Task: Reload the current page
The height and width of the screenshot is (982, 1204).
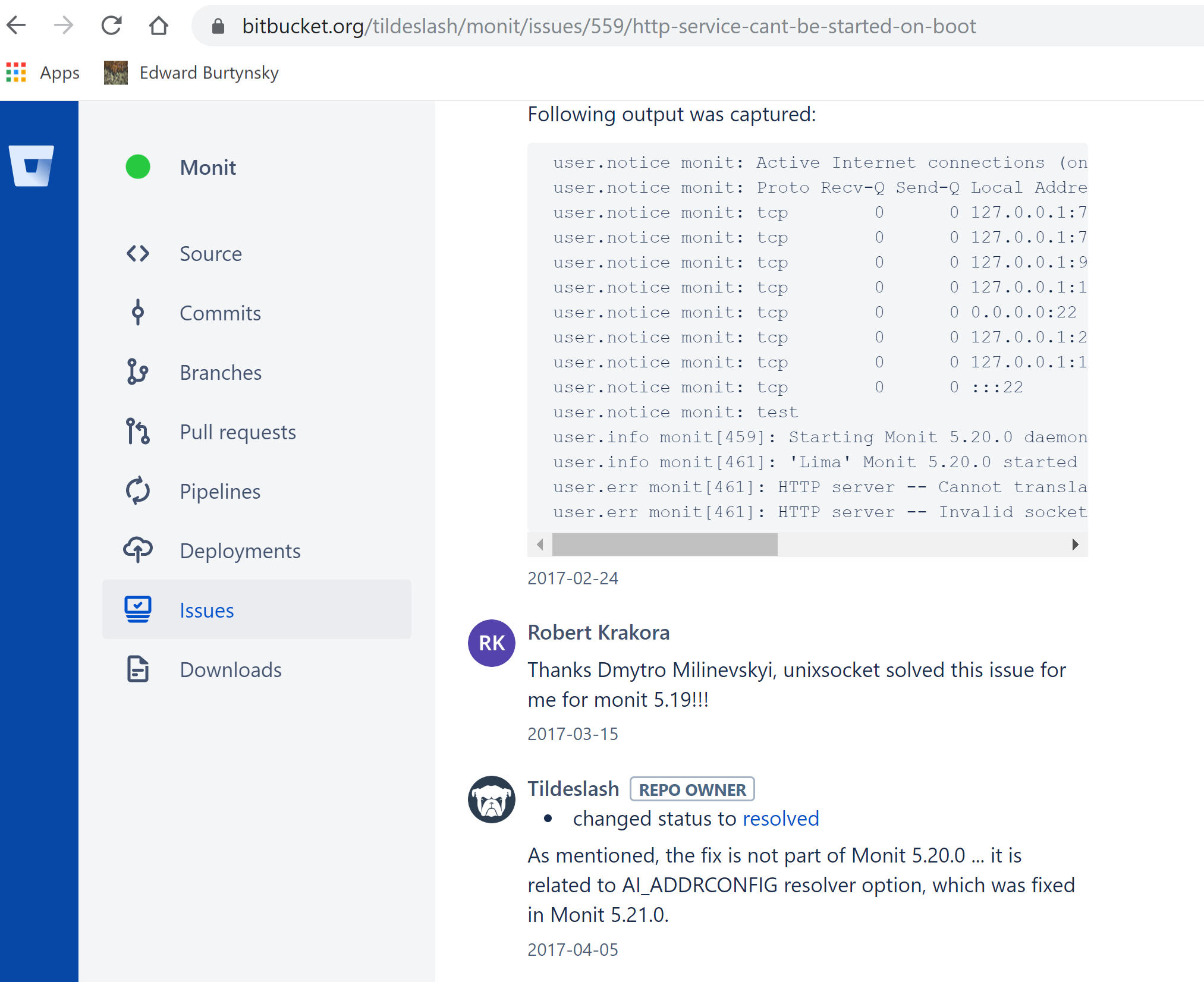Action: click(x=111, y=26)
